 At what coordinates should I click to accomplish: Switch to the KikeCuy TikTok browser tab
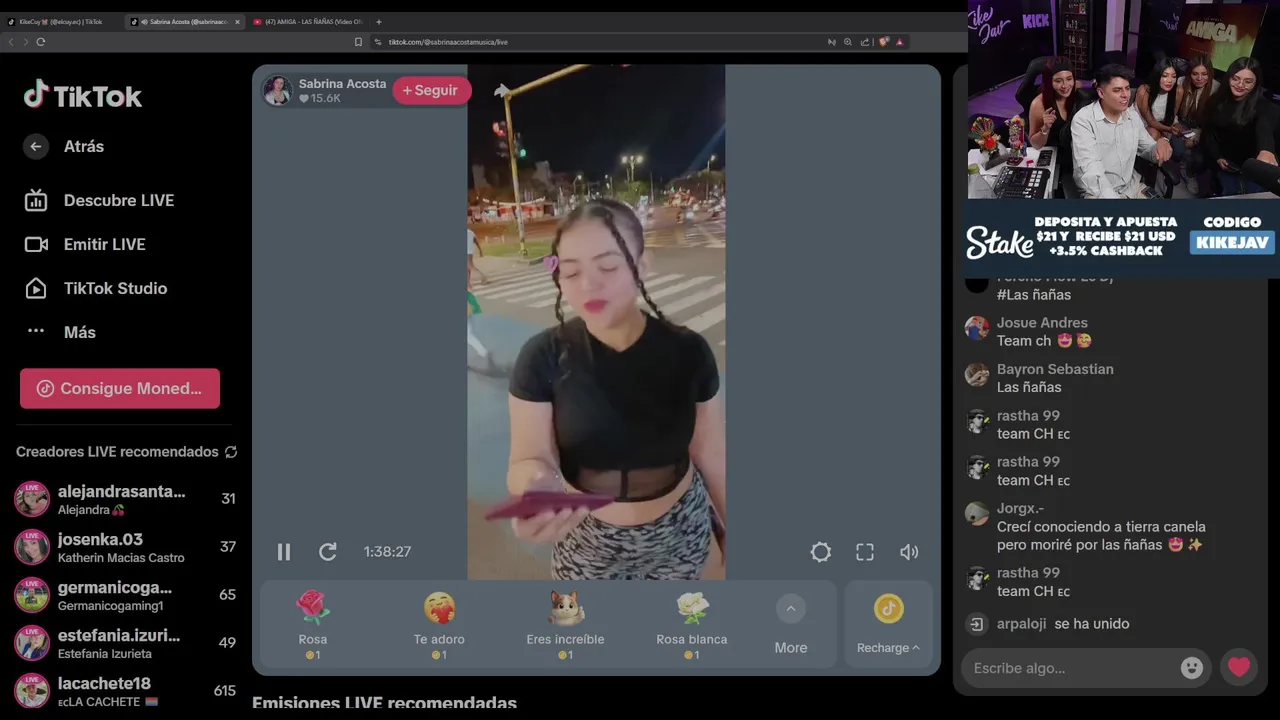pyautogui.click(x=60, y=22)
